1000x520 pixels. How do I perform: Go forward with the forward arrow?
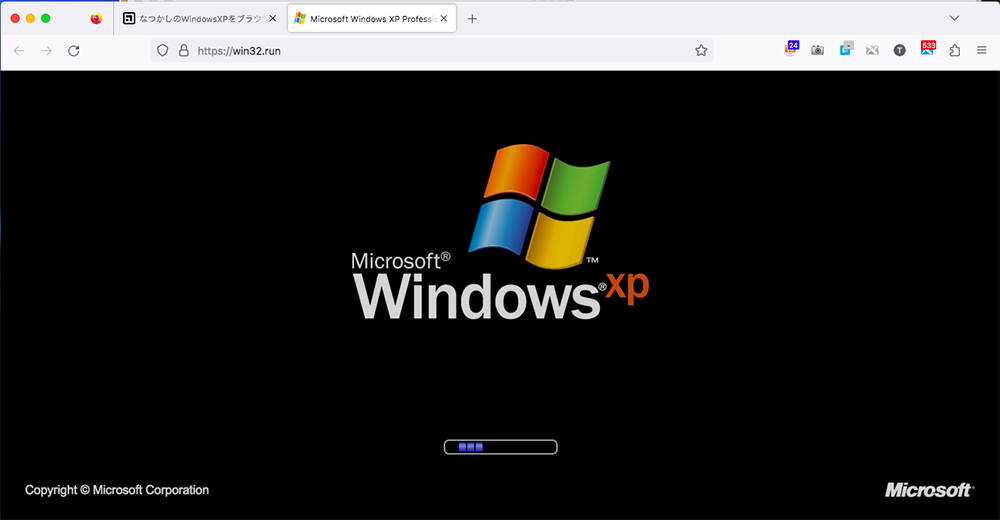(47, 50)
